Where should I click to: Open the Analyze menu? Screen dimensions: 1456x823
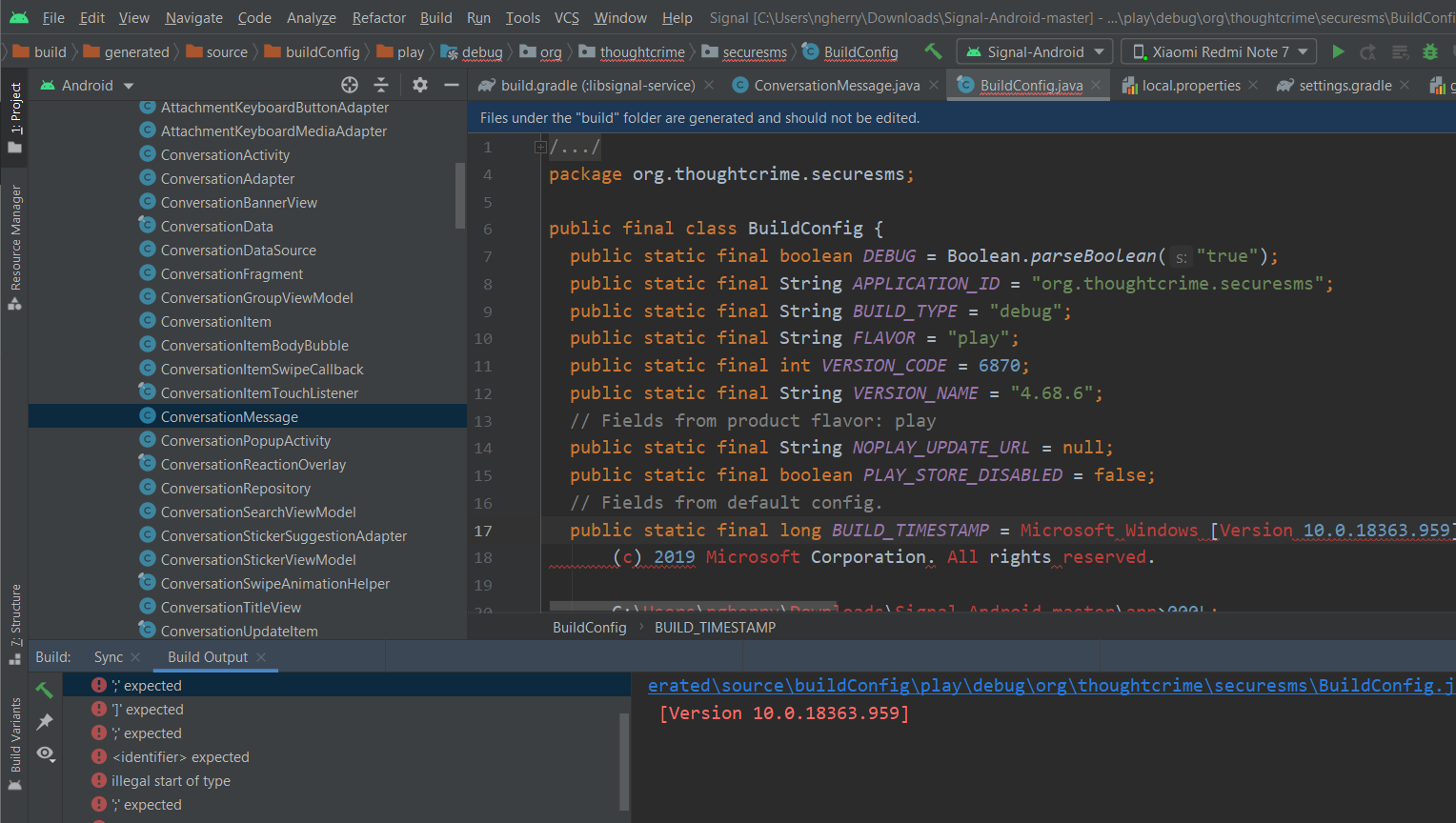pyautogui.click(x=311, y=17)
